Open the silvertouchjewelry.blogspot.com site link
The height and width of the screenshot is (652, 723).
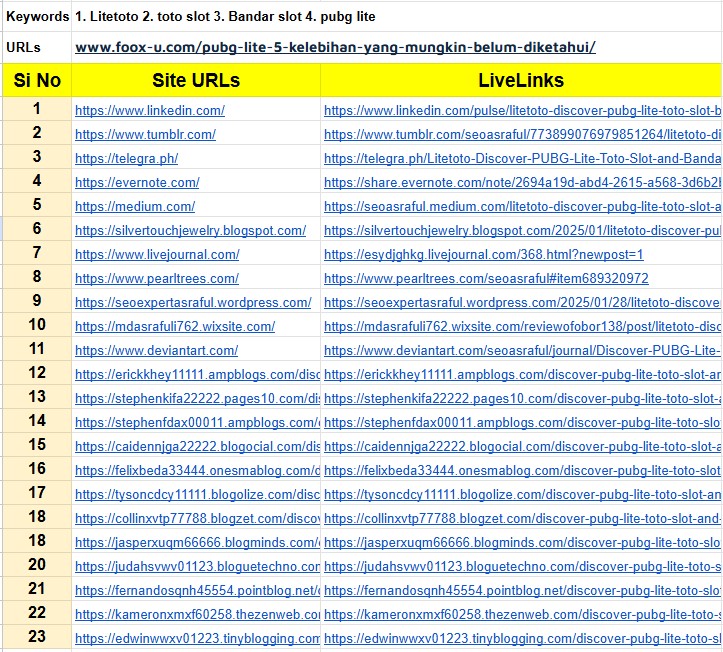(190, 230)
